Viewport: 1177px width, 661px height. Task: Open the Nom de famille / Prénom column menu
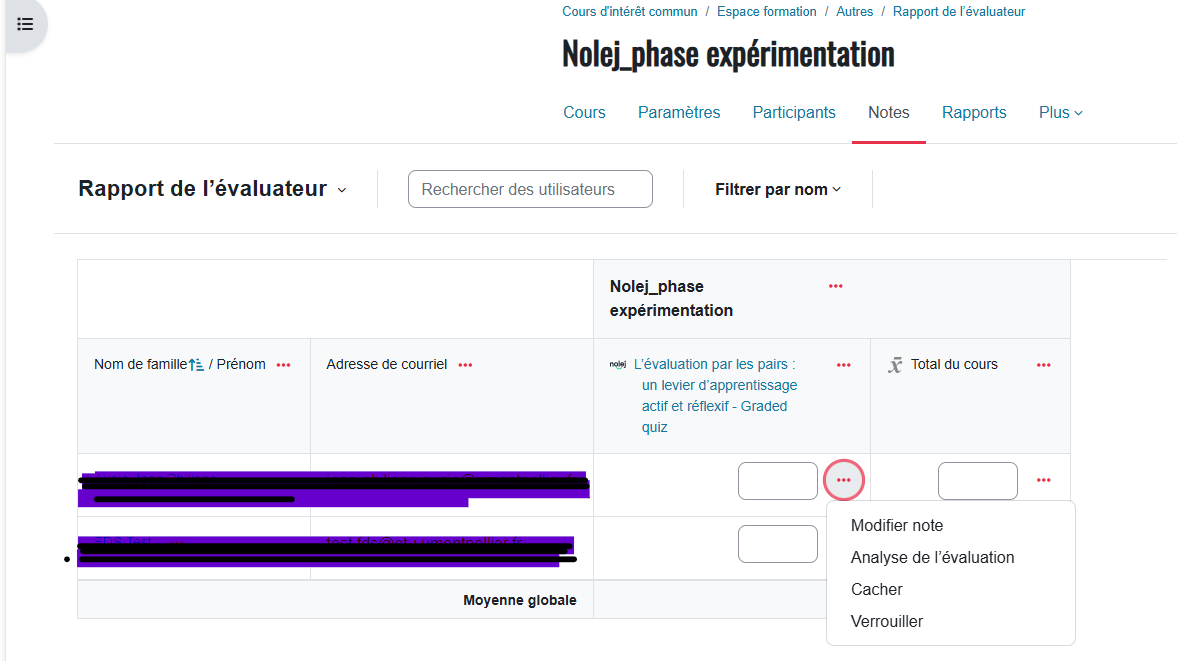(x=283, y=365)
